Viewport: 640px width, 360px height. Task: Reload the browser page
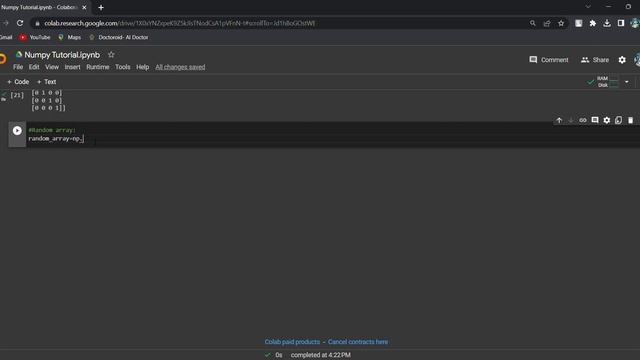pyautogui.click(x=20, y=23)
